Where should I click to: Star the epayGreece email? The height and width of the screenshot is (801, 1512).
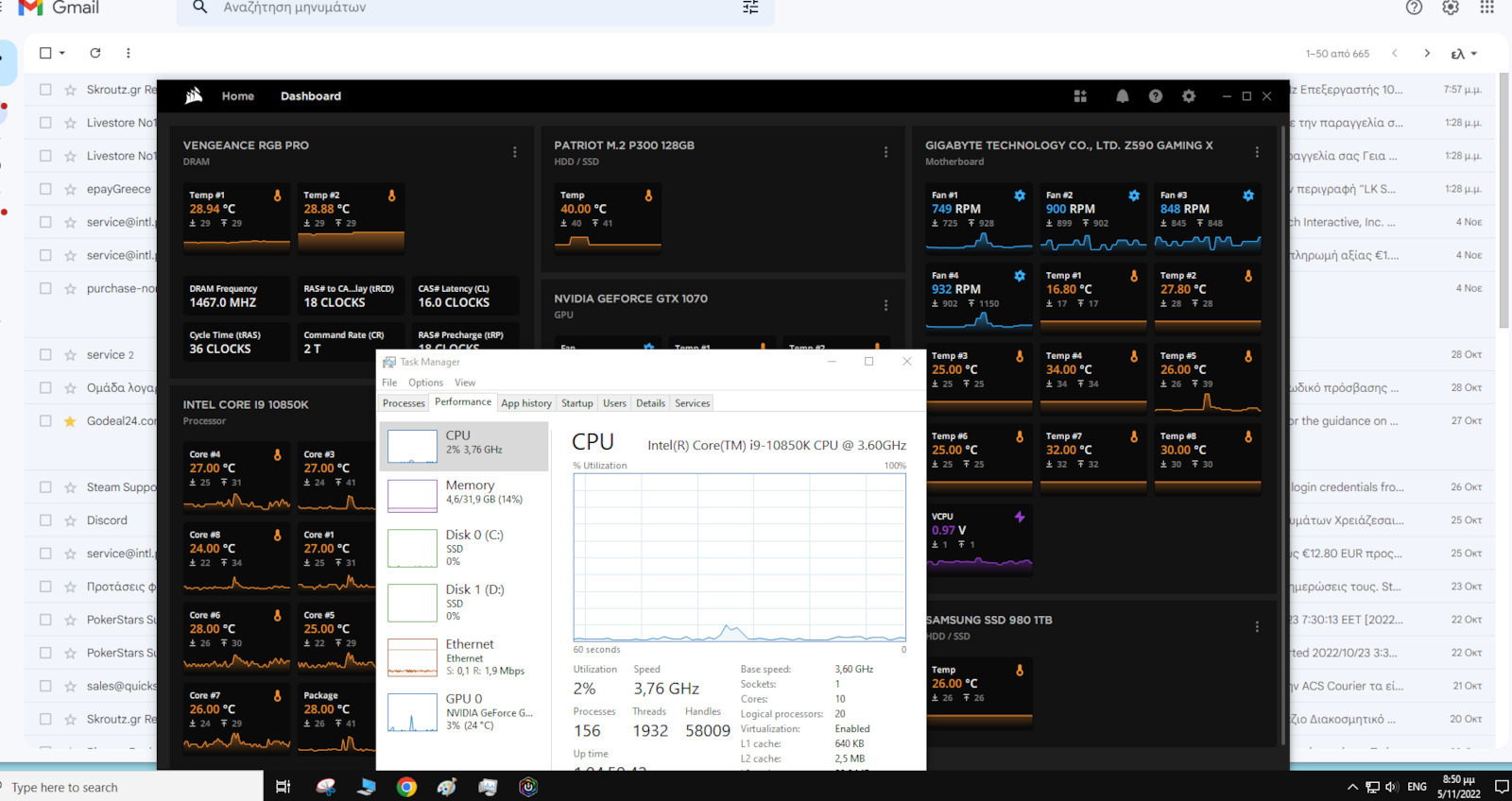pos(70,189)
